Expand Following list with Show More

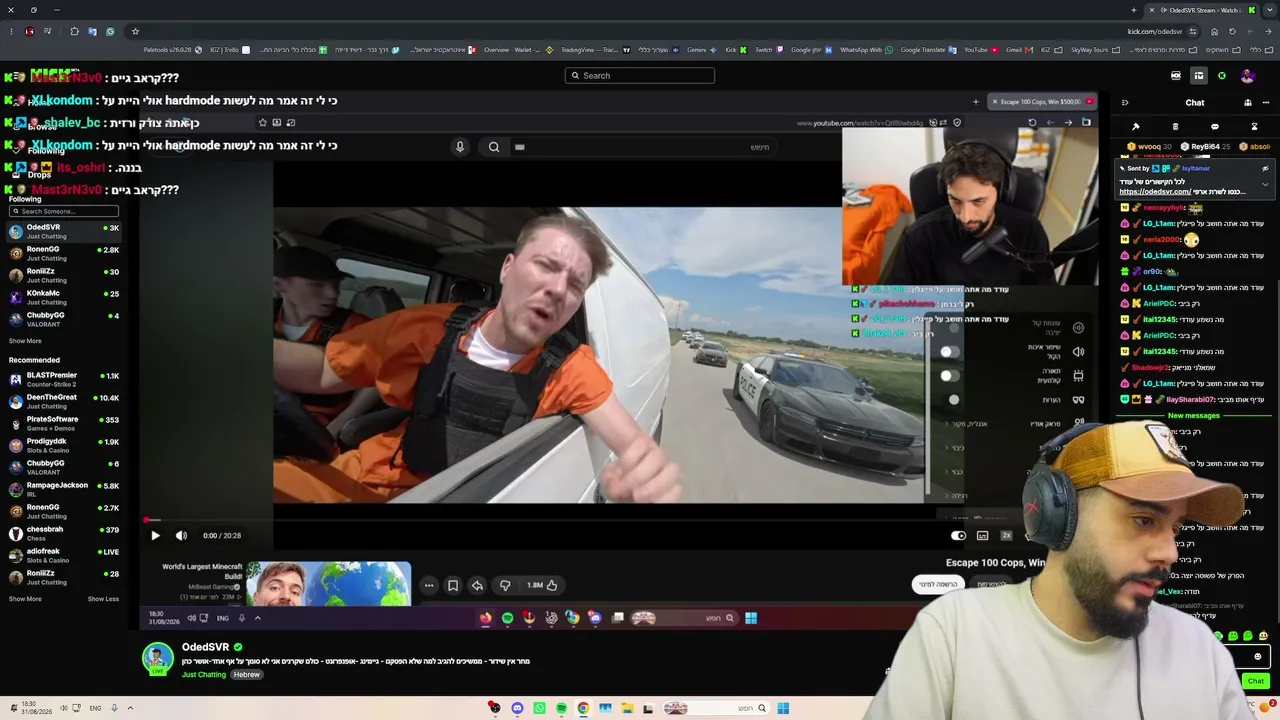(25, 341)
